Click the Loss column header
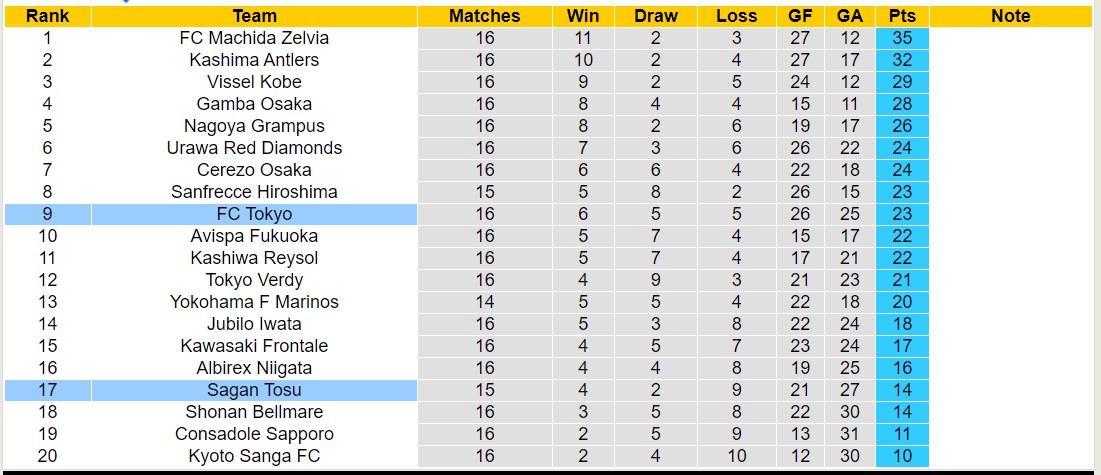 click(x=737, y=16)
